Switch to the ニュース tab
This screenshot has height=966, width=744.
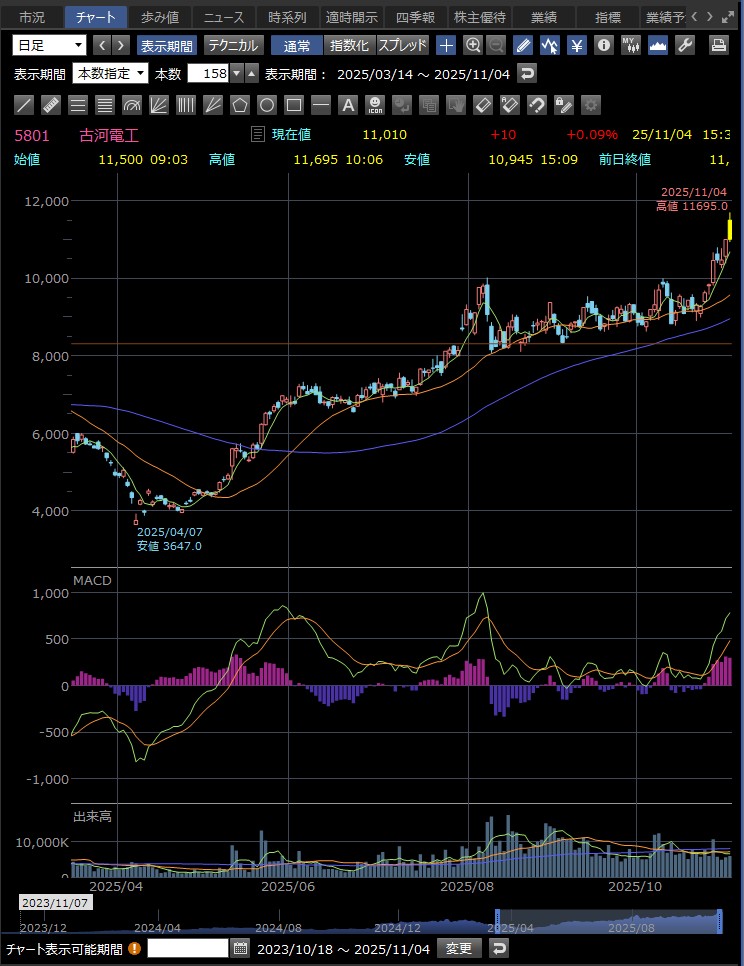click(223, 17)
